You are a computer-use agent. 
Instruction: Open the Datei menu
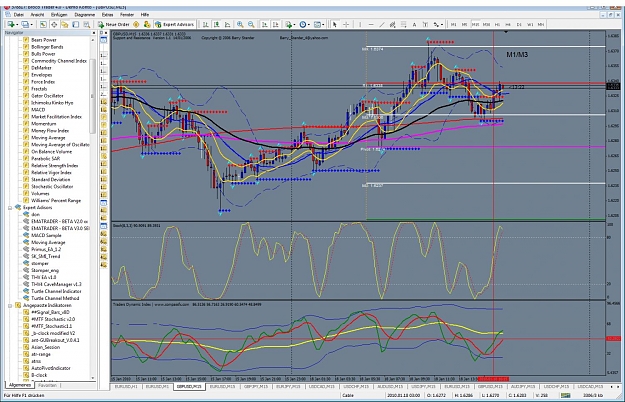pos(19,14)
